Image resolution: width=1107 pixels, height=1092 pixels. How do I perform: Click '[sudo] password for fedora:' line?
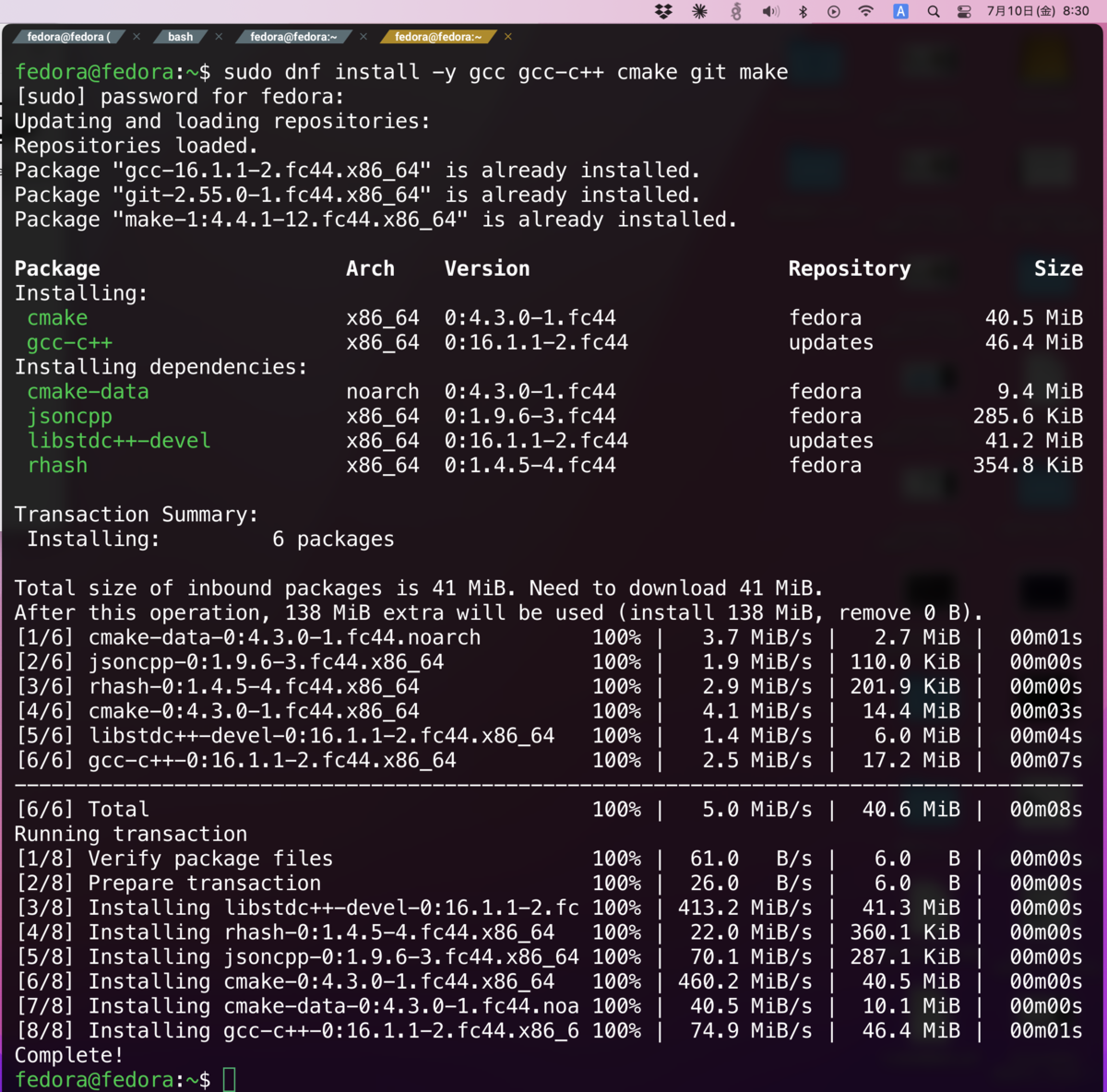tap(180, 97)
